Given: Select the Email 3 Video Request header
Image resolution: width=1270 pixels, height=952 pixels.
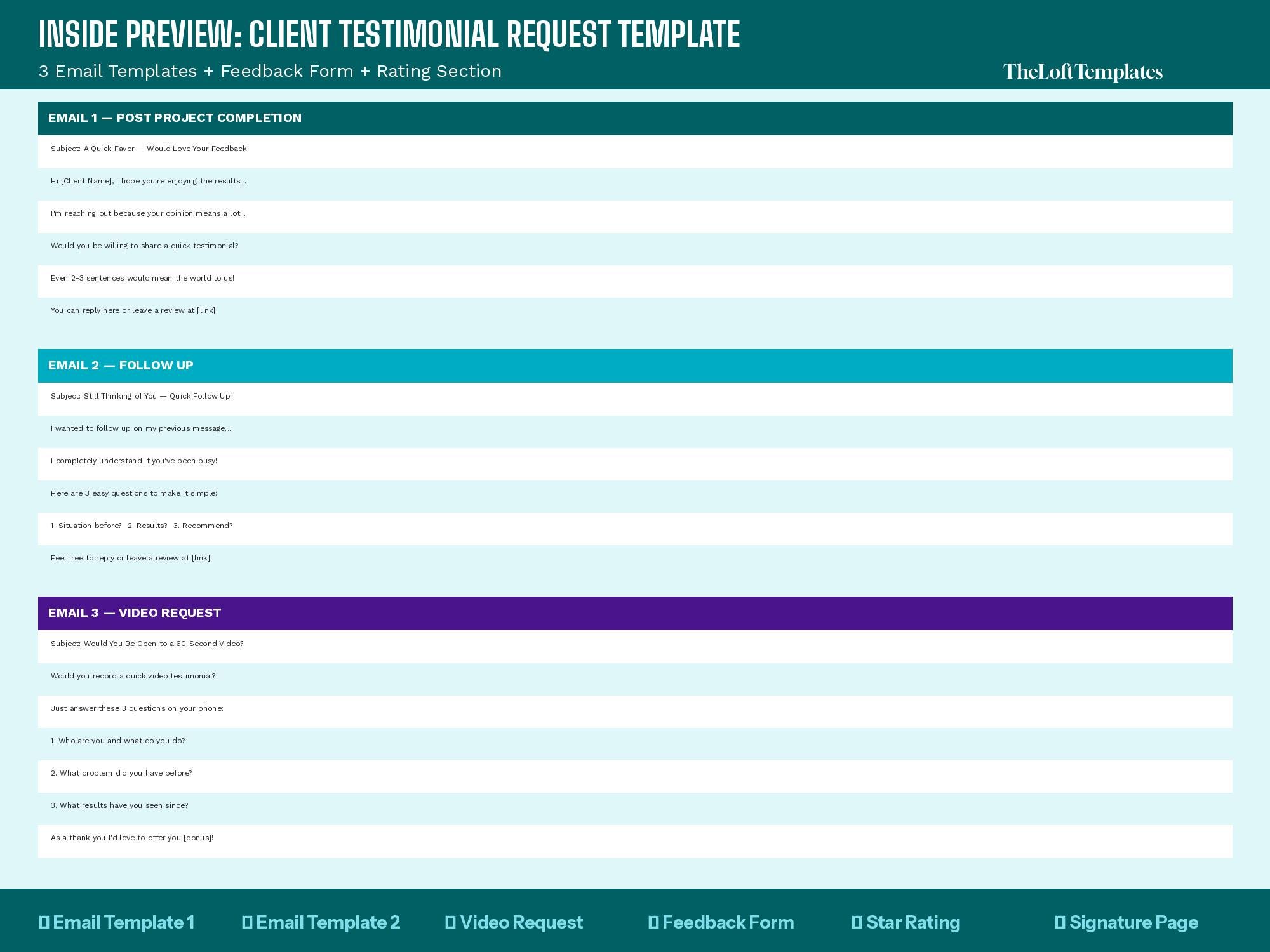Looking at the screenshot, I should (x=635, y=613).
